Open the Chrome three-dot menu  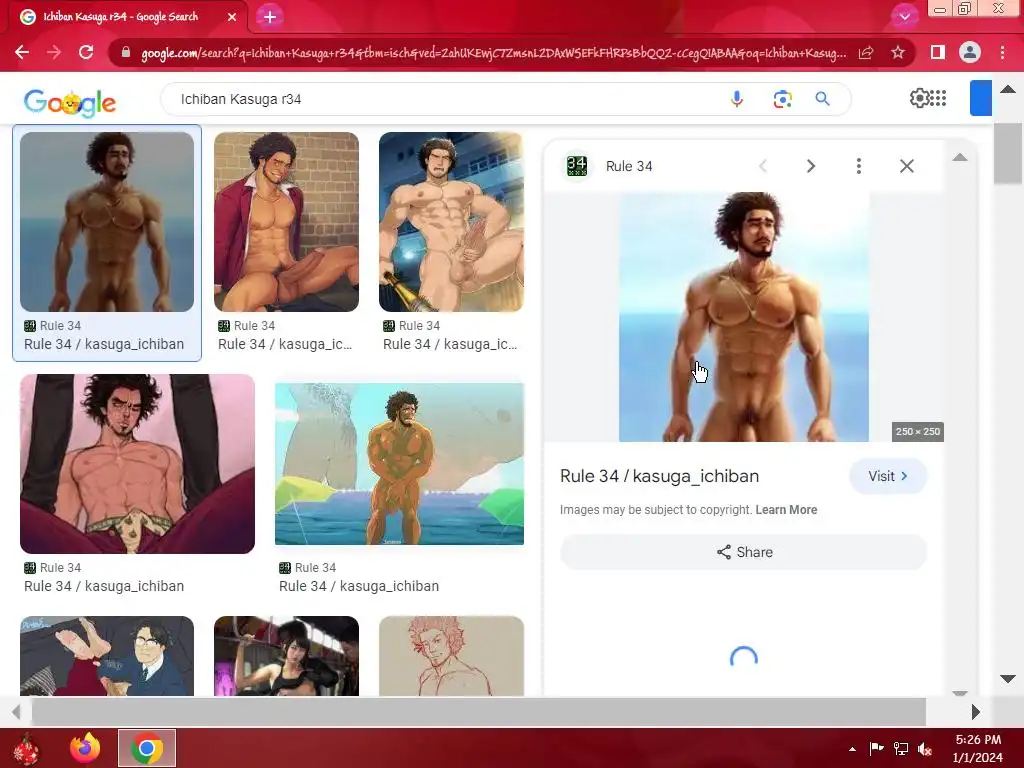pyautogui.click(x=1002, y=52)
